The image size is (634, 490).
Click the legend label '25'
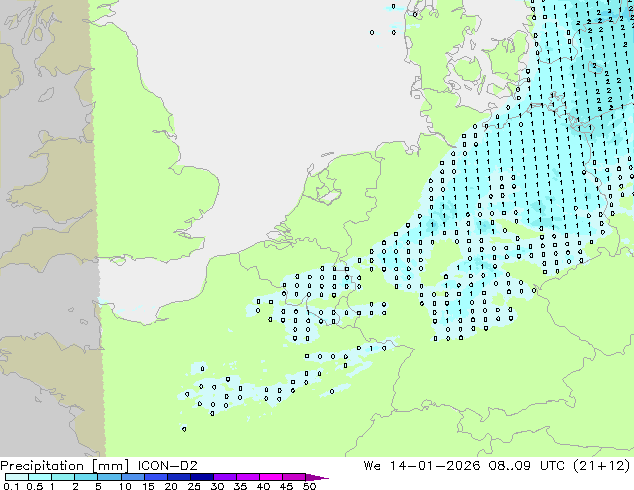pos(194,486)
